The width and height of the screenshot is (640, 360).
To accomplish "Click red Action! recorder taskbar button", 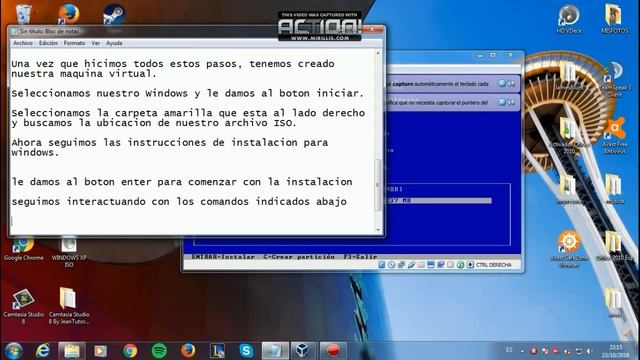I will (x=333, y=351).
